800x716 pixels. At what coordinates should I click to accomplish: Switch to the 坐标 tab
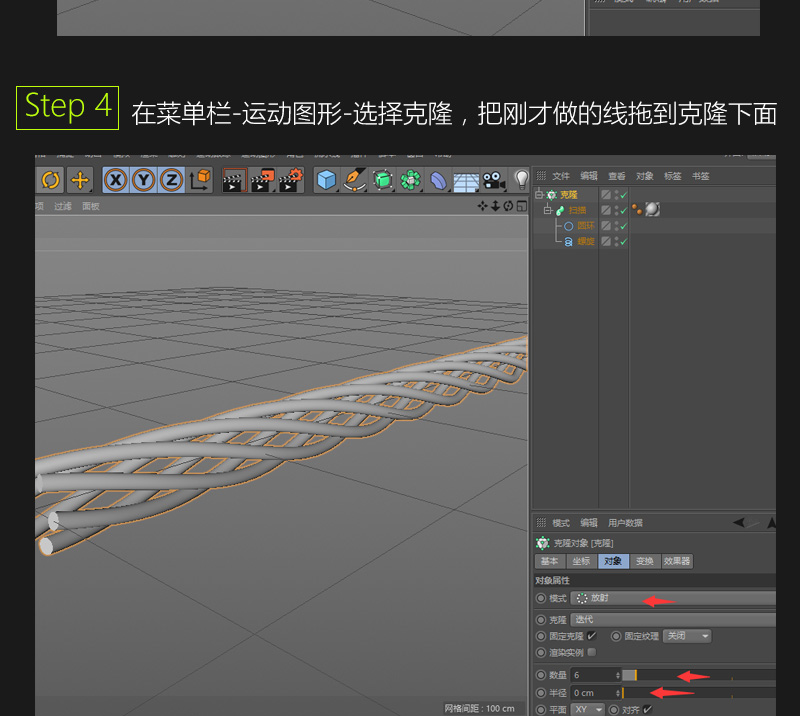coord(581,561)
